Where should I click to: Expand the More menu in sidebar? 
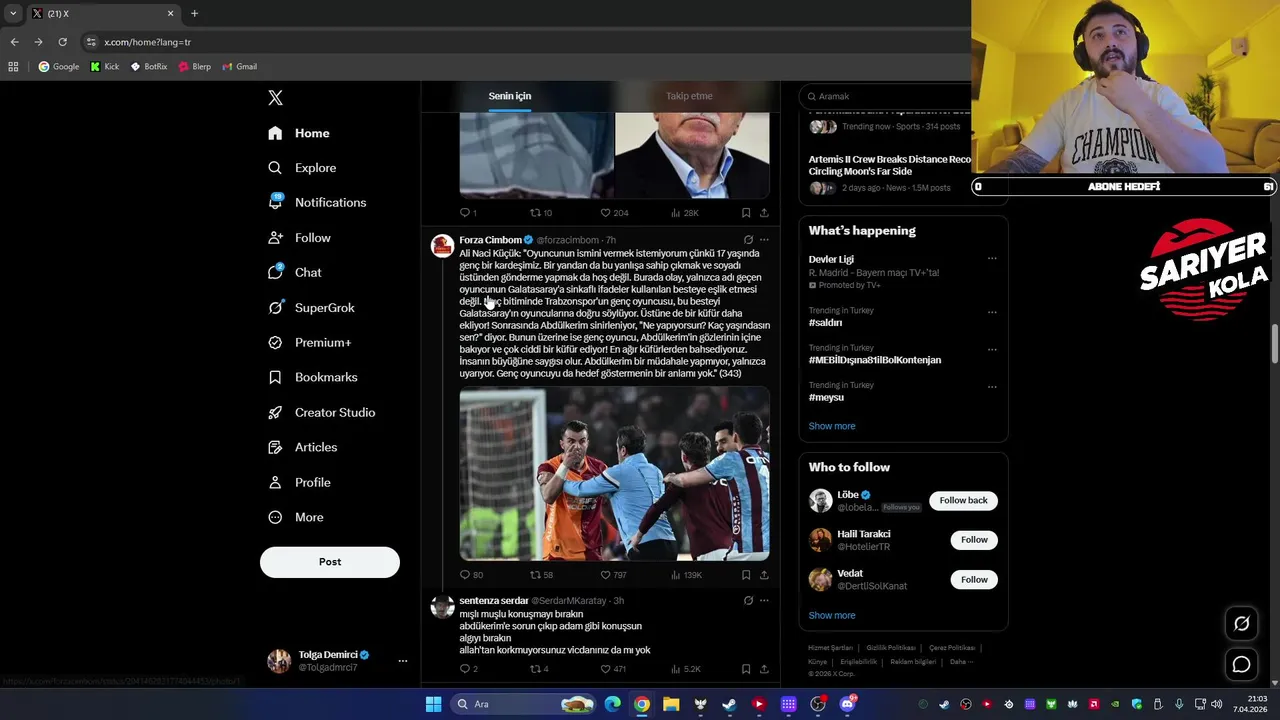coord(296,517)
